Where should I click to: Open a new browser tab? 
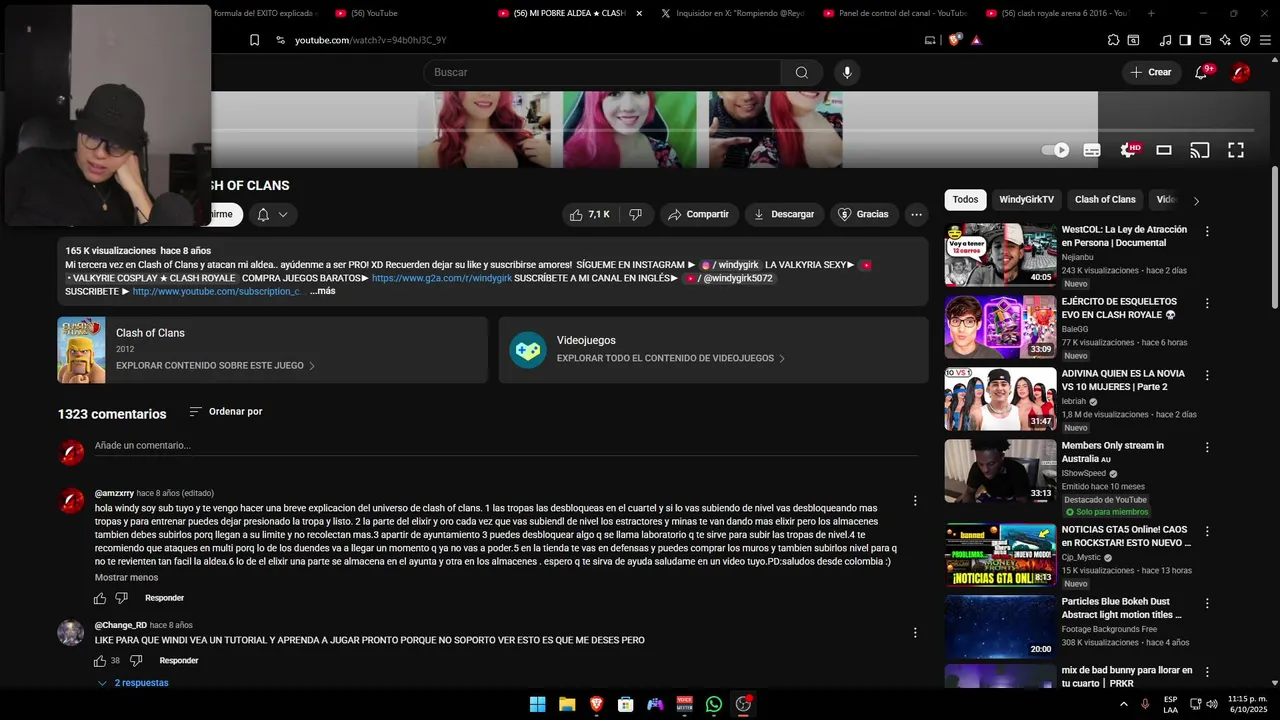pyautogui.click(x=1151, y=13)
